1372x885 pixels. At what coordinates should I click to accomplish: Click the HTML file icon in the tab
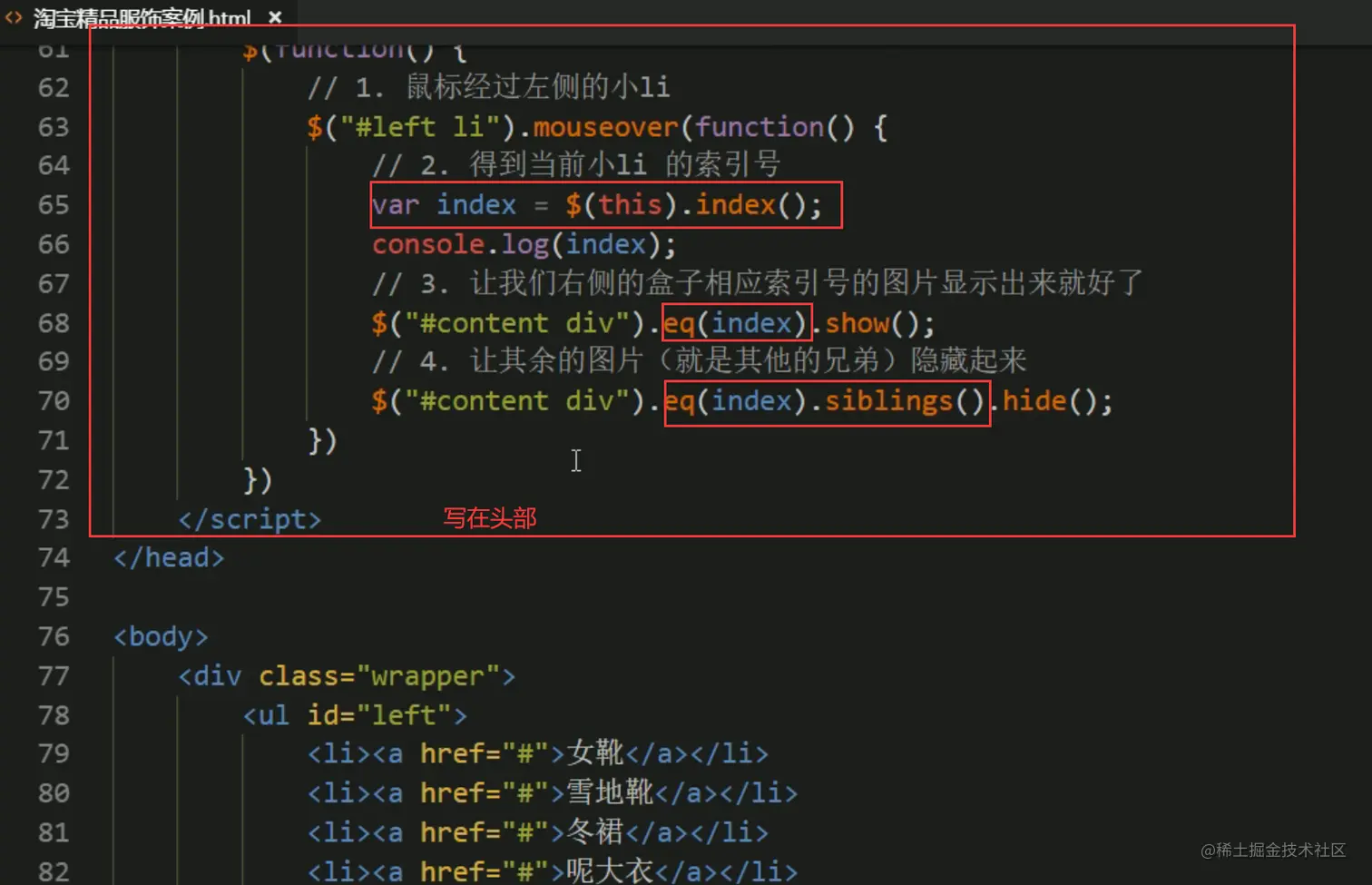14,17
